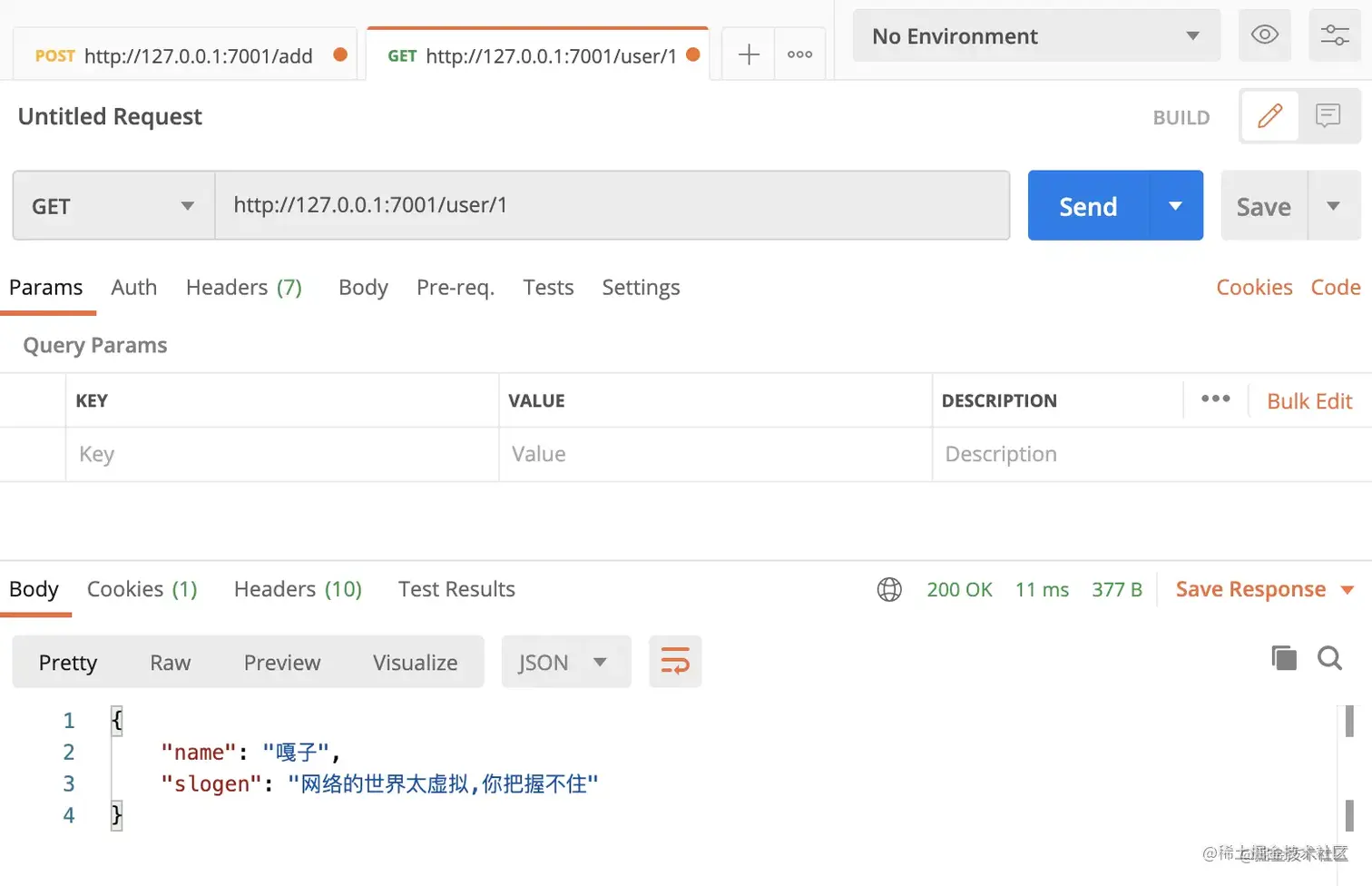
Task: Open the comments icon
Action: pyautogui.click(x=1328, y=115)
